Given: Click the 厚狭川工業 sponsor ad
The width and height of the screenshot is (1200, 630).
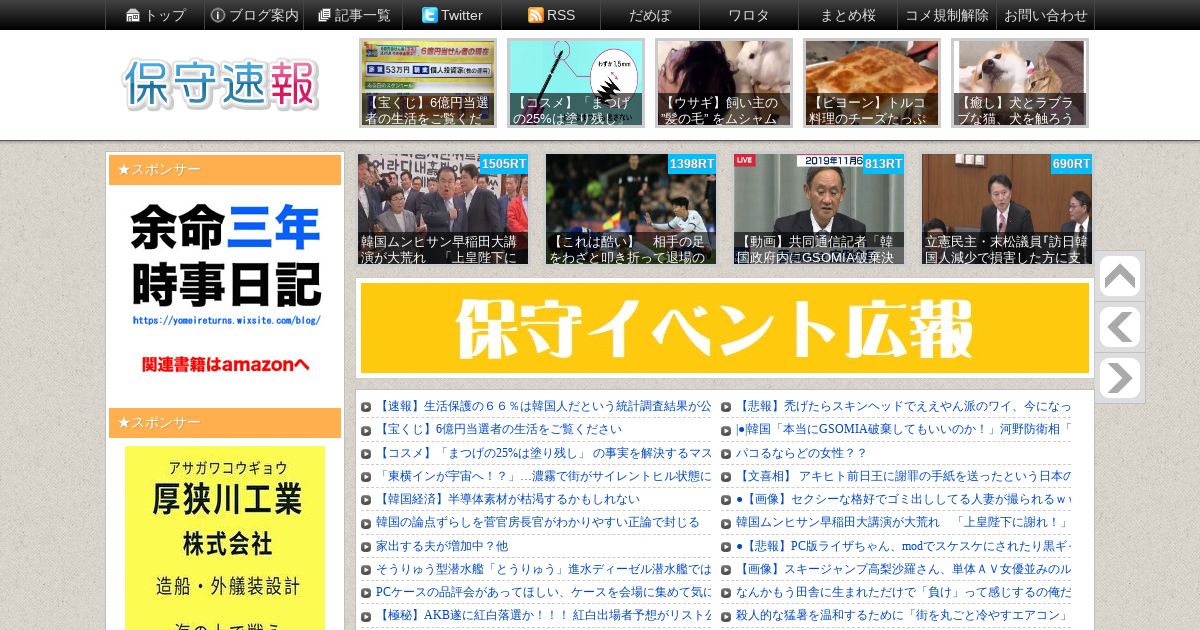Looking at the screenshot, I should [x=225, y=538].
